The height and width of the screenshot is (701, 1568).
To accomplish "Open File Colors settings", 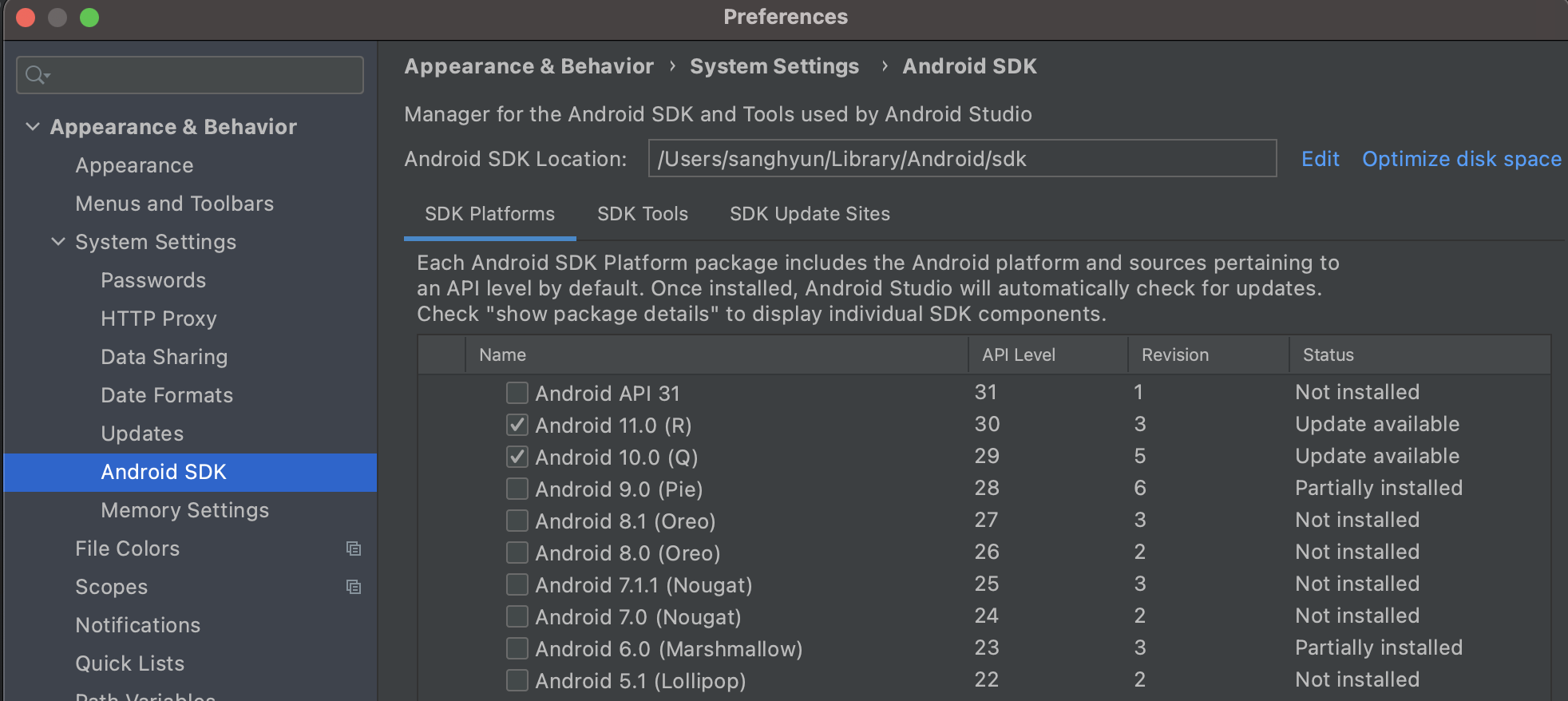I will pyautogui.click(x=128, y=549).
